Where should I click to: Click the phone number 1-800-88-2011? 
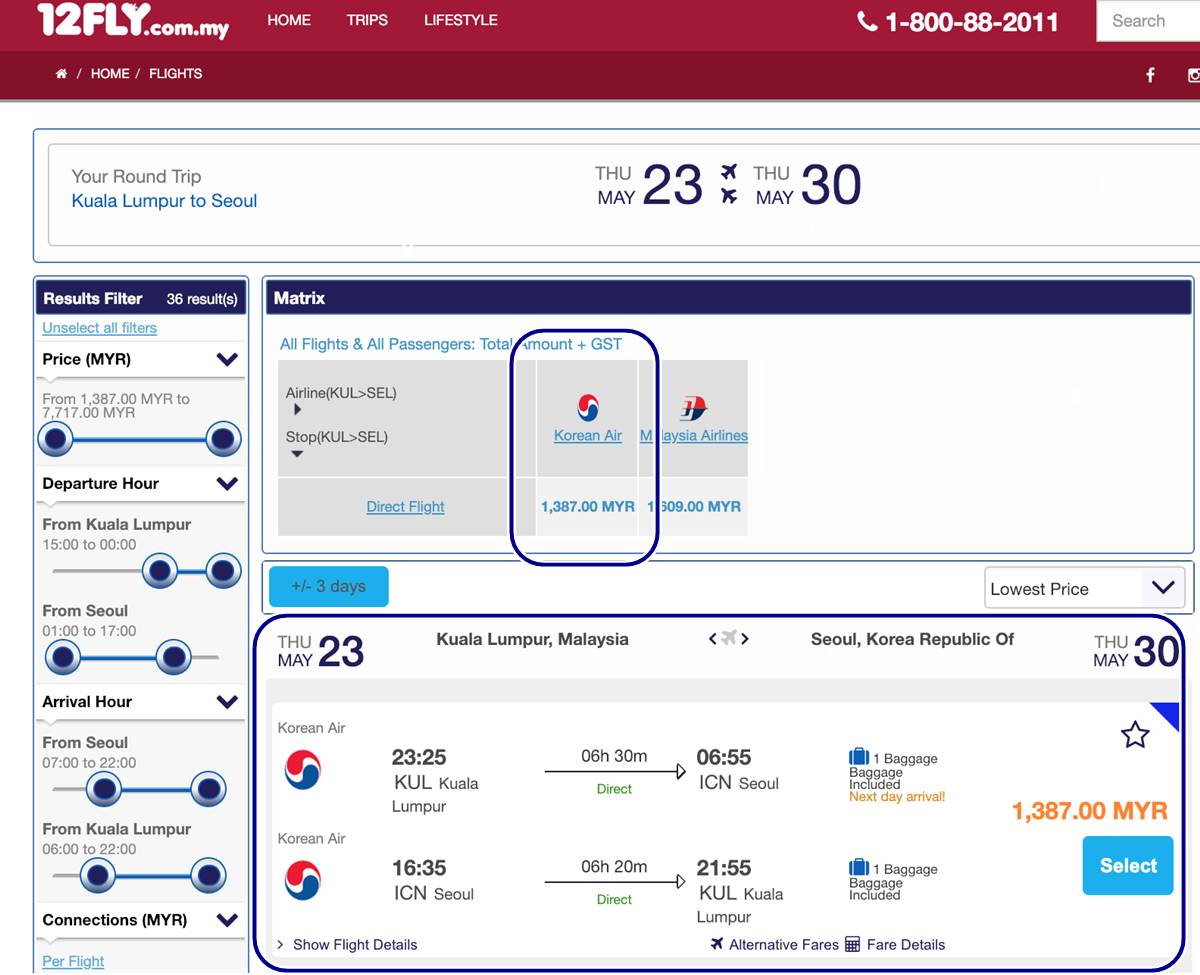click(972, 22)
